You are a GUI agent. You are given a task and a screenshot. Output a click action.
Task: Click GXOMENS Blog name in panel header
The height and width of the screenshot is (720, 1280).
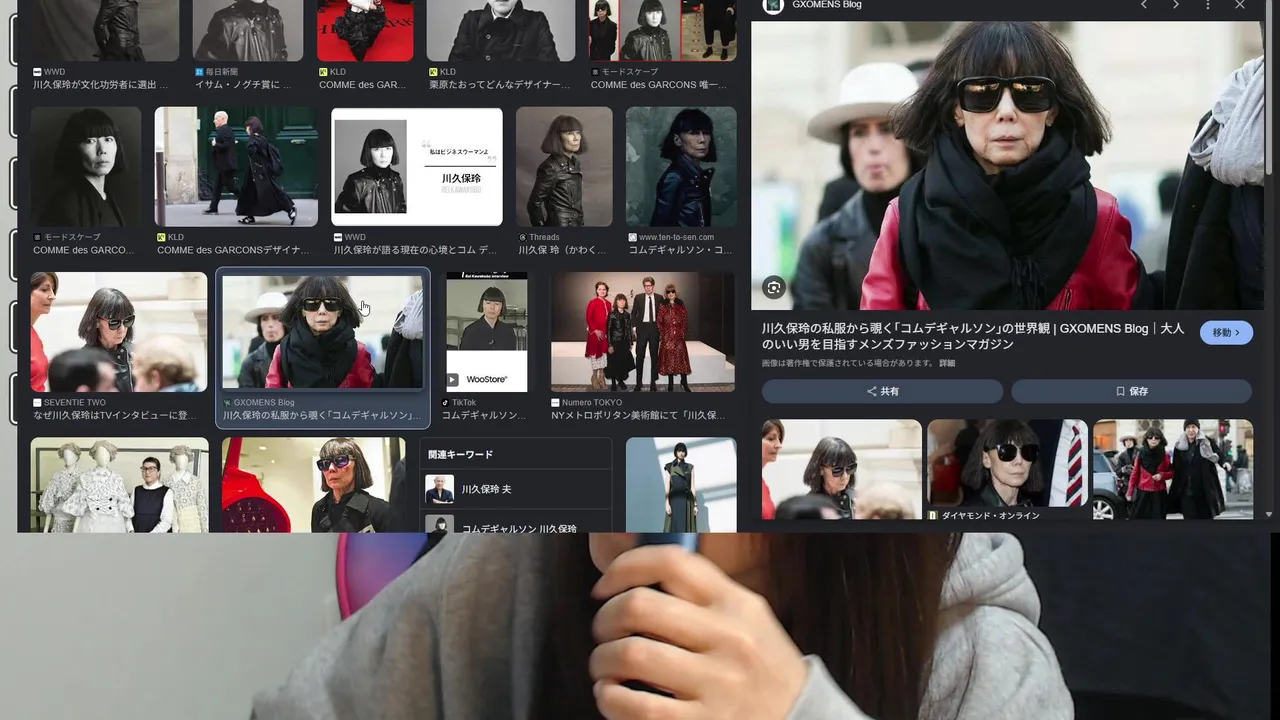point(827,5)
